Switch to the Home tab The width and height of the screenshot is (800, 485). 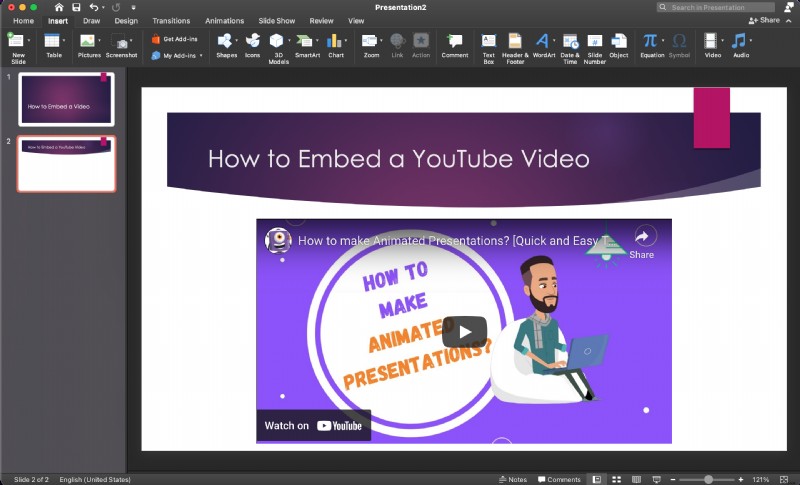[x=23, y=21]
